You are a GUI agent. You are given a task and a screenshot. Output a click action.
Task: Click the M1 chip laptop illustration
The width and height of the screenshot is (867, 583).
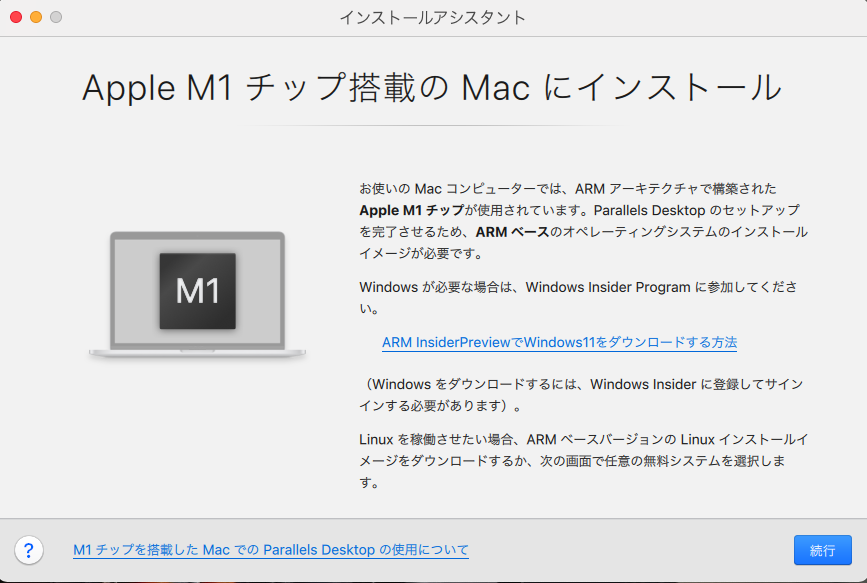pos(197,294)
